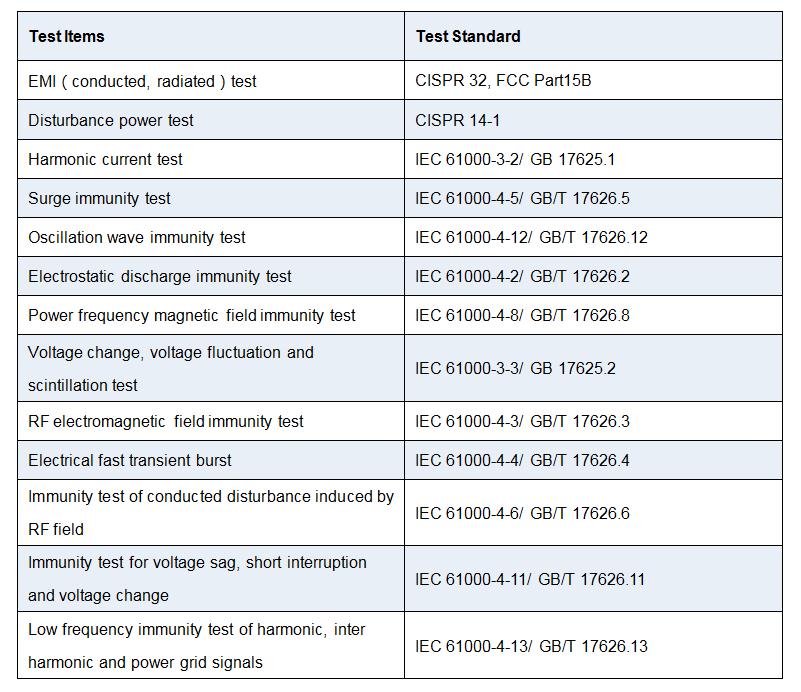
Task: Click the "CISPR 32, FCC Part15B" cell
Action: click(x=503, y=81)
